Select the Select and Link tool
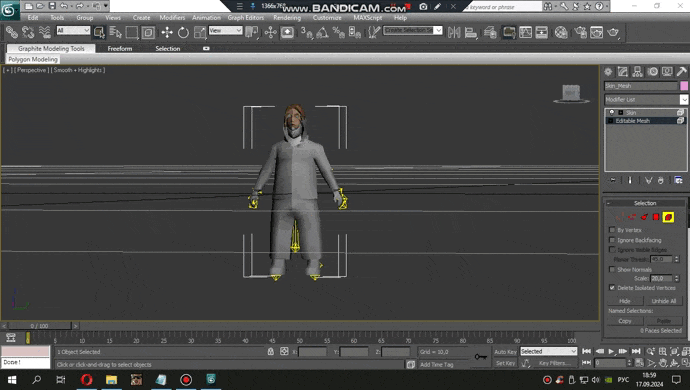Screen dimensions: 690x390 click(x=11, y=32)
